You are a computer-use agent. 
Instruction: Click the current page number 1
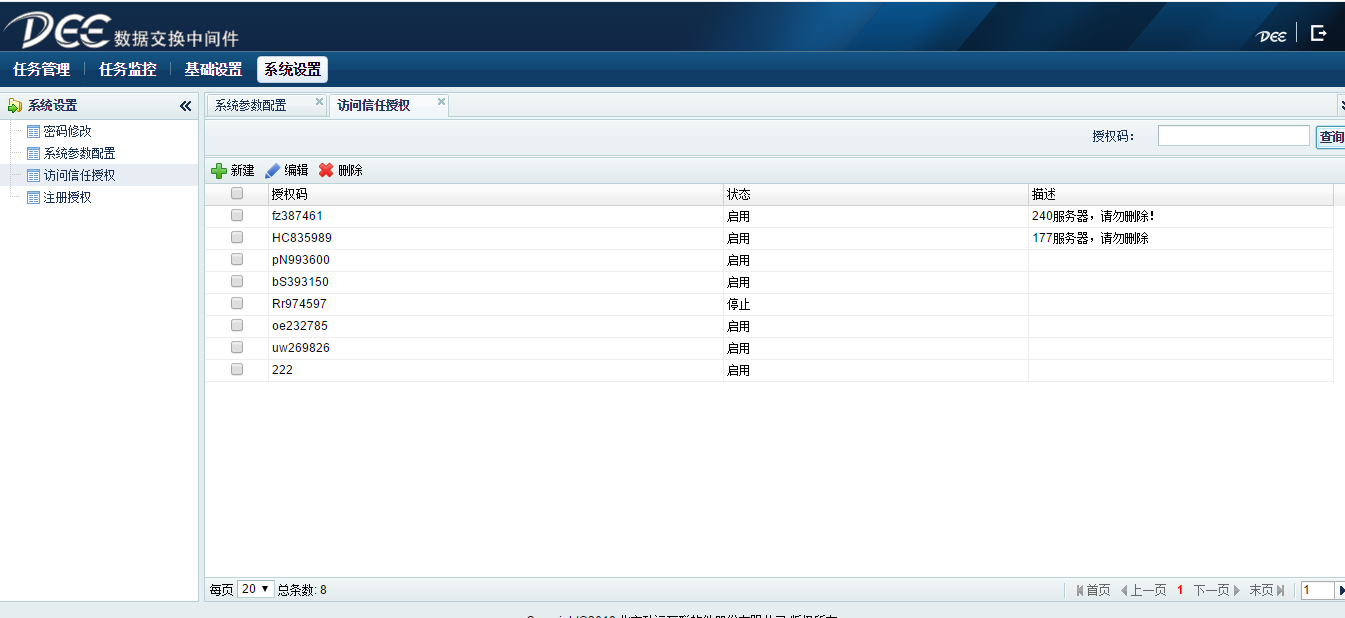coord(1180,590)
